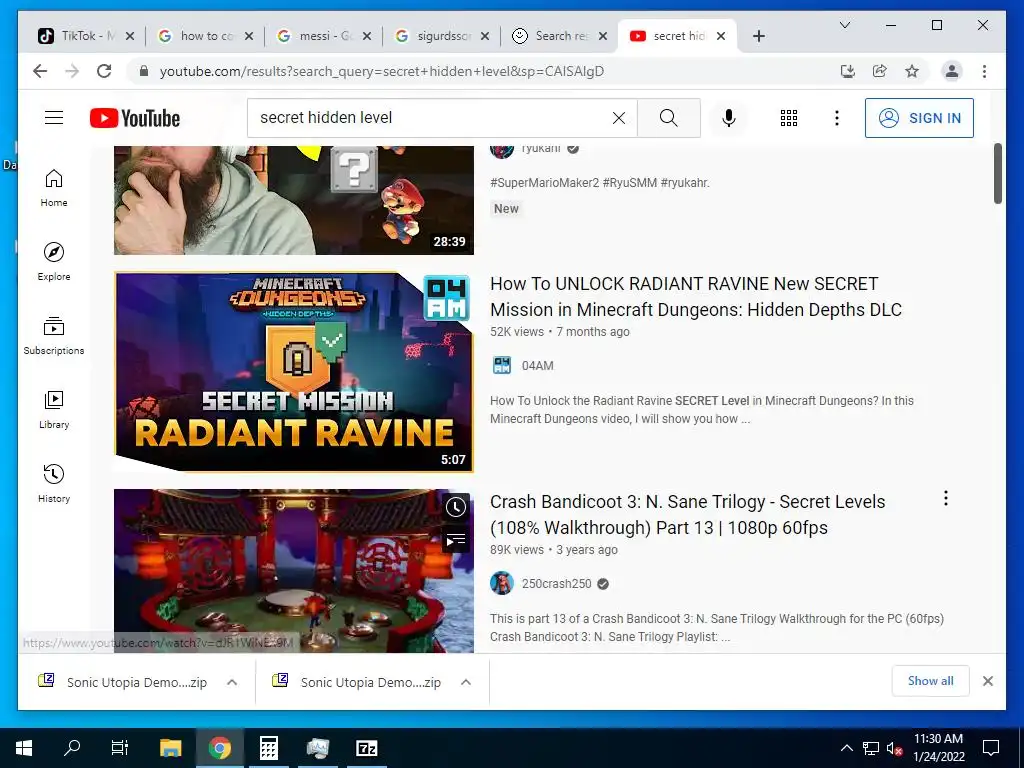Viewport: 1024px width, 768px height.
Task: Click the page vertical scrollbar thumb
Action: (x=998, y=173)
